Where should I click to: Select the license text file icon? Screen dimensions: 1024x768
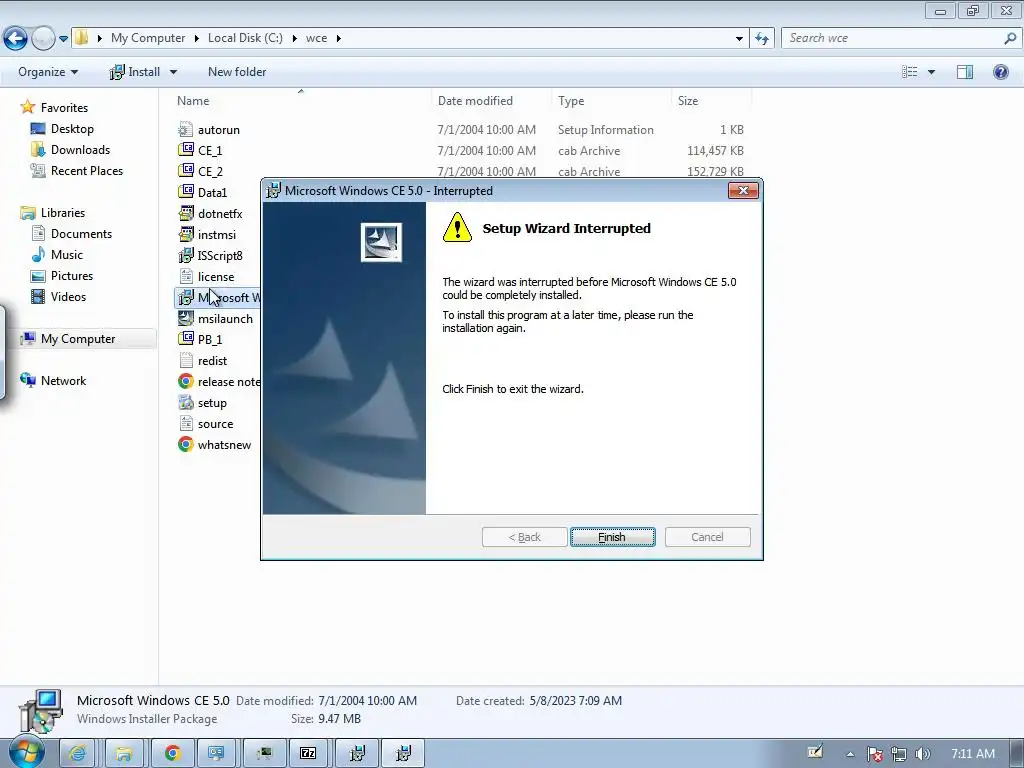tap(185, 276)
